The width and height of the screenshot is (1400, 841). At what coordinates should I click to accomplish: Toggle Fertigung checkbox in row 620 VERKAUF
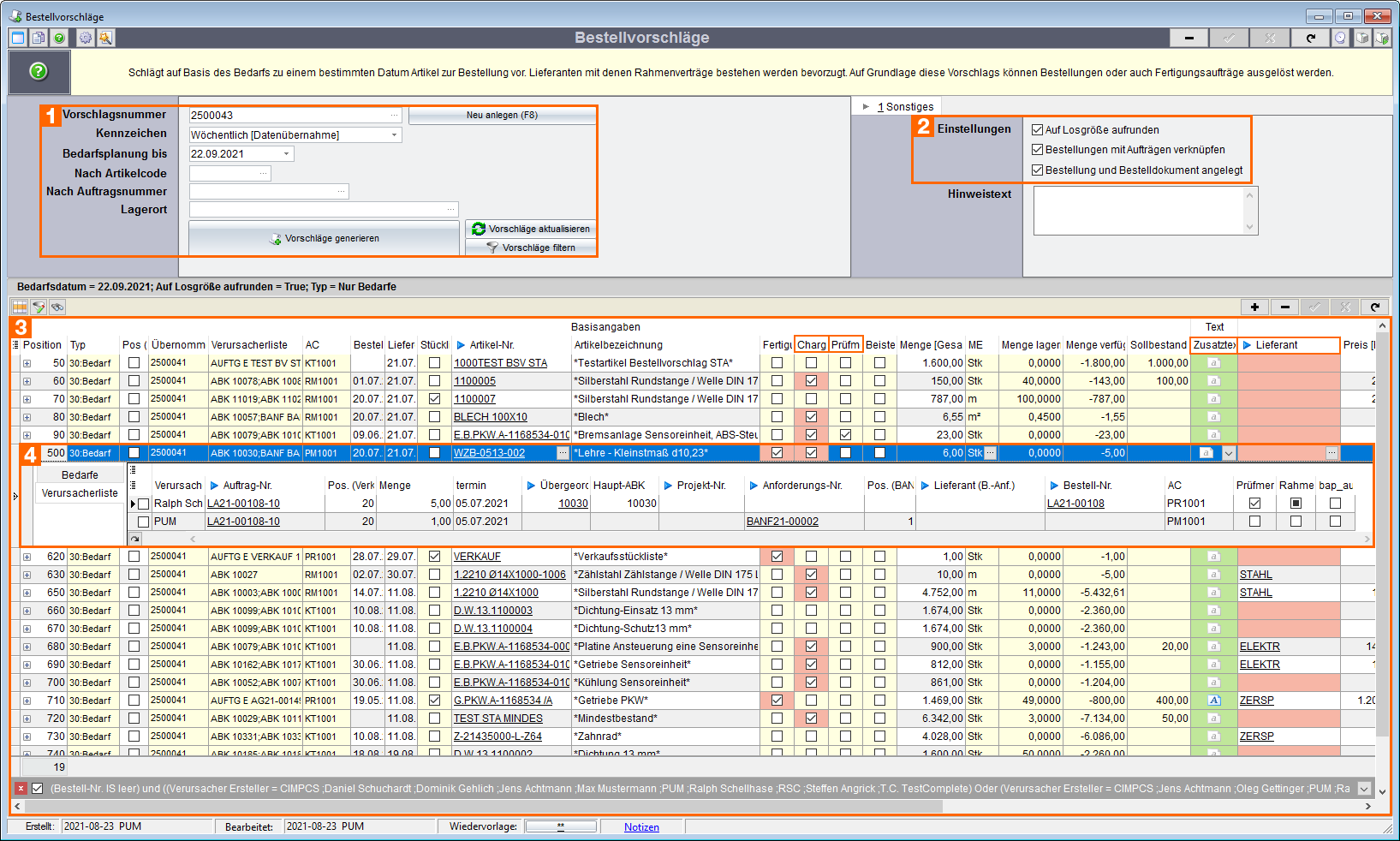(777, 557)
